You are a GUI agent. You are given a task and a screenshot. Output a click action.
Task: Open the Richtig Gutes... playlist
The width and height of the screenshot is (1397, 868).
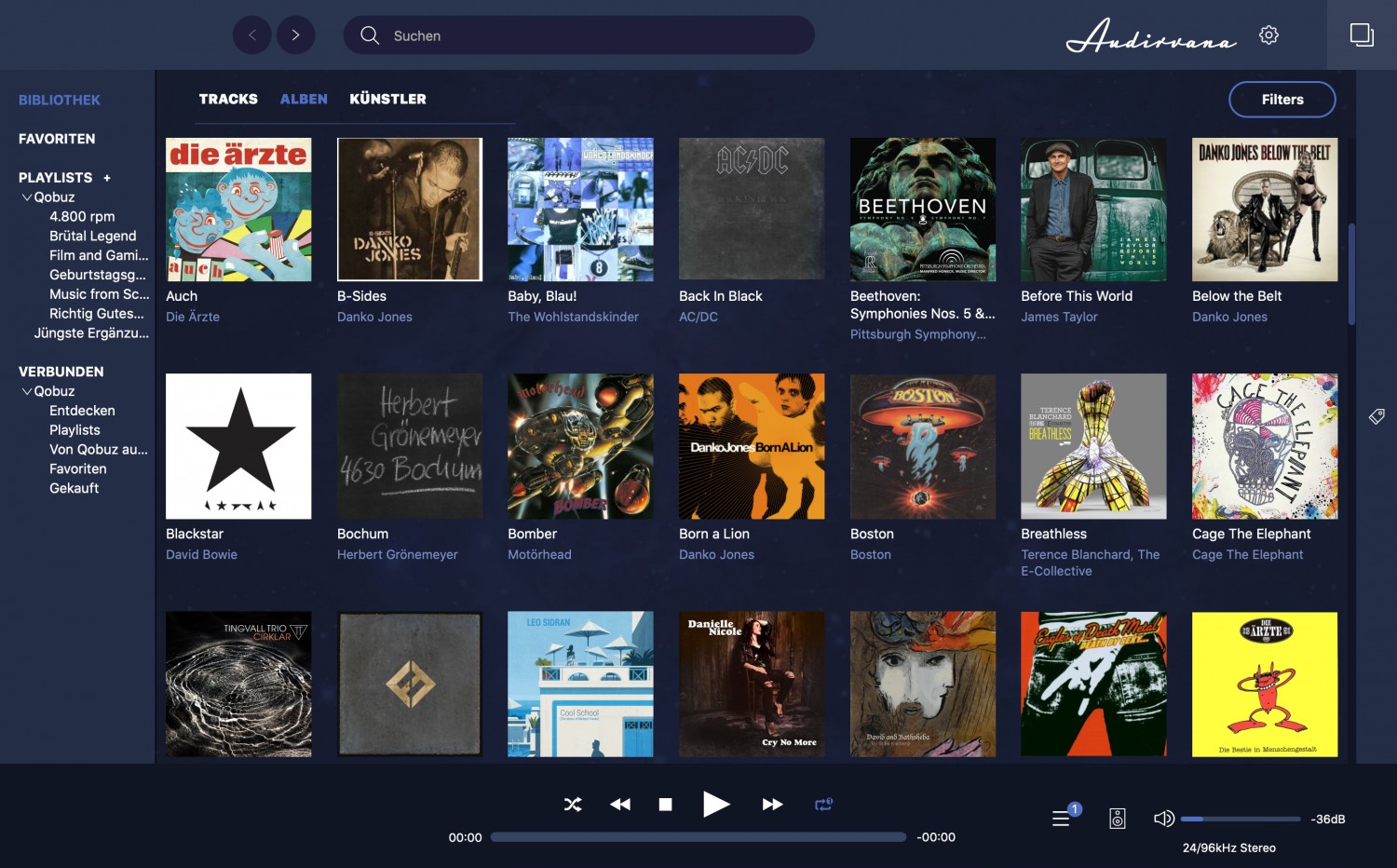[97, 314]
